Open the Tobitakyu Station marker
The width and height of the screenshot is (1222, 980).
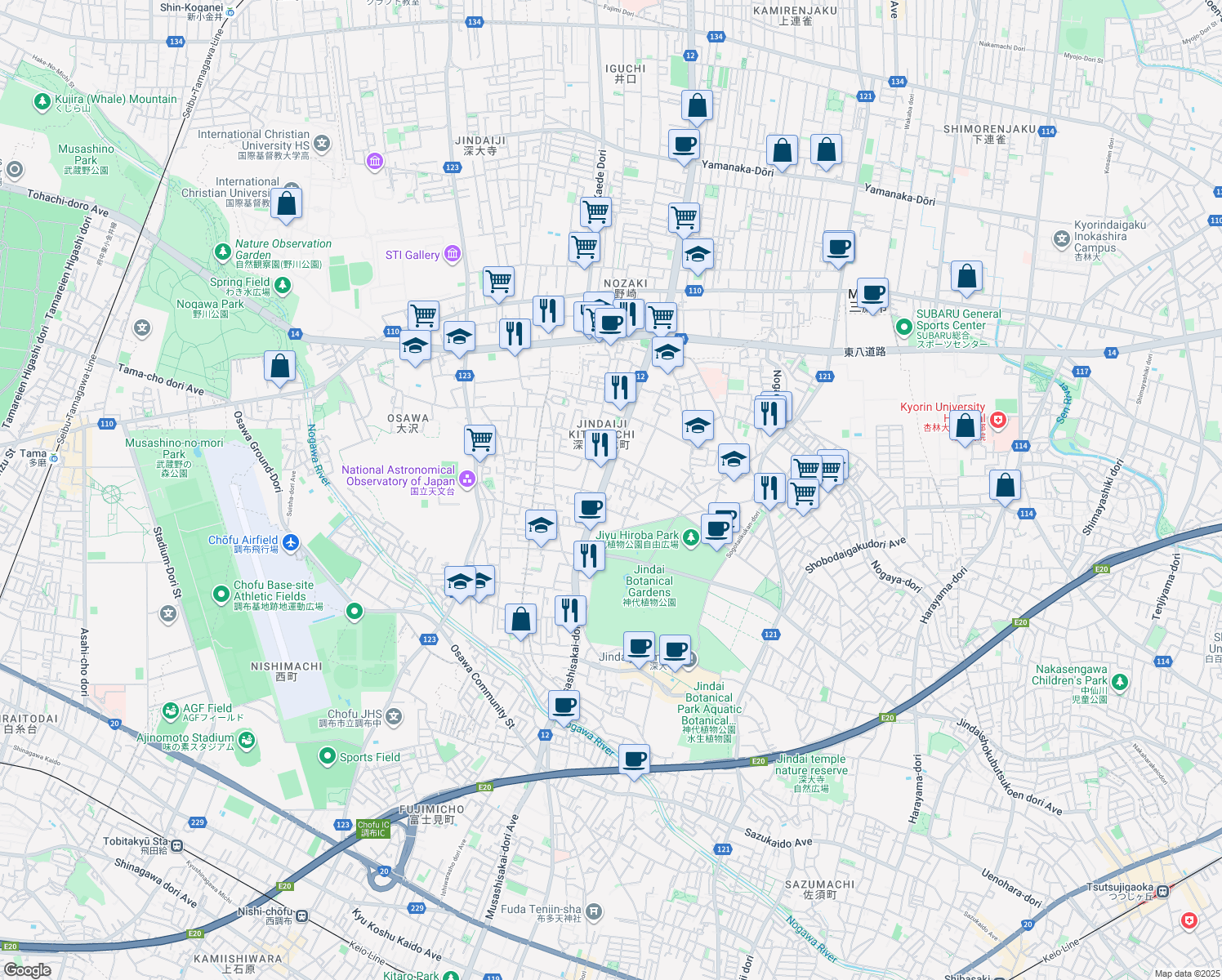(x=176, y=846)
